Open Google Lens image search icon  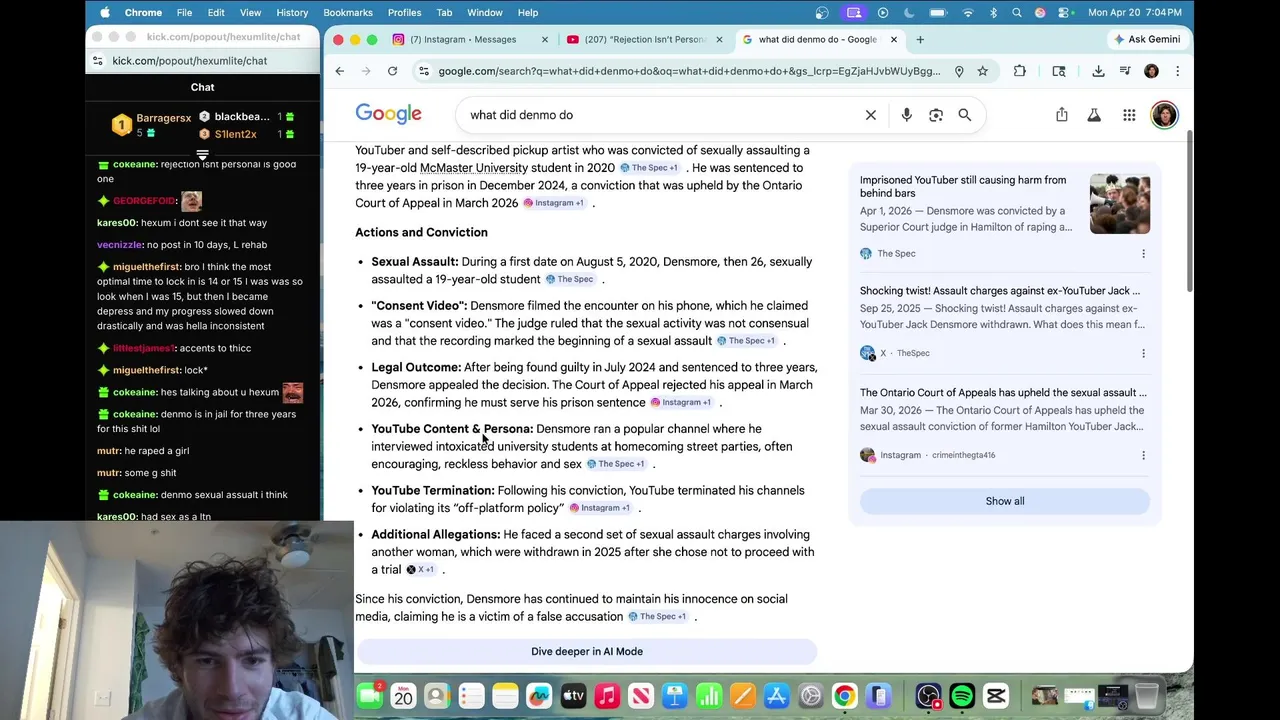(x=936, y=115)
